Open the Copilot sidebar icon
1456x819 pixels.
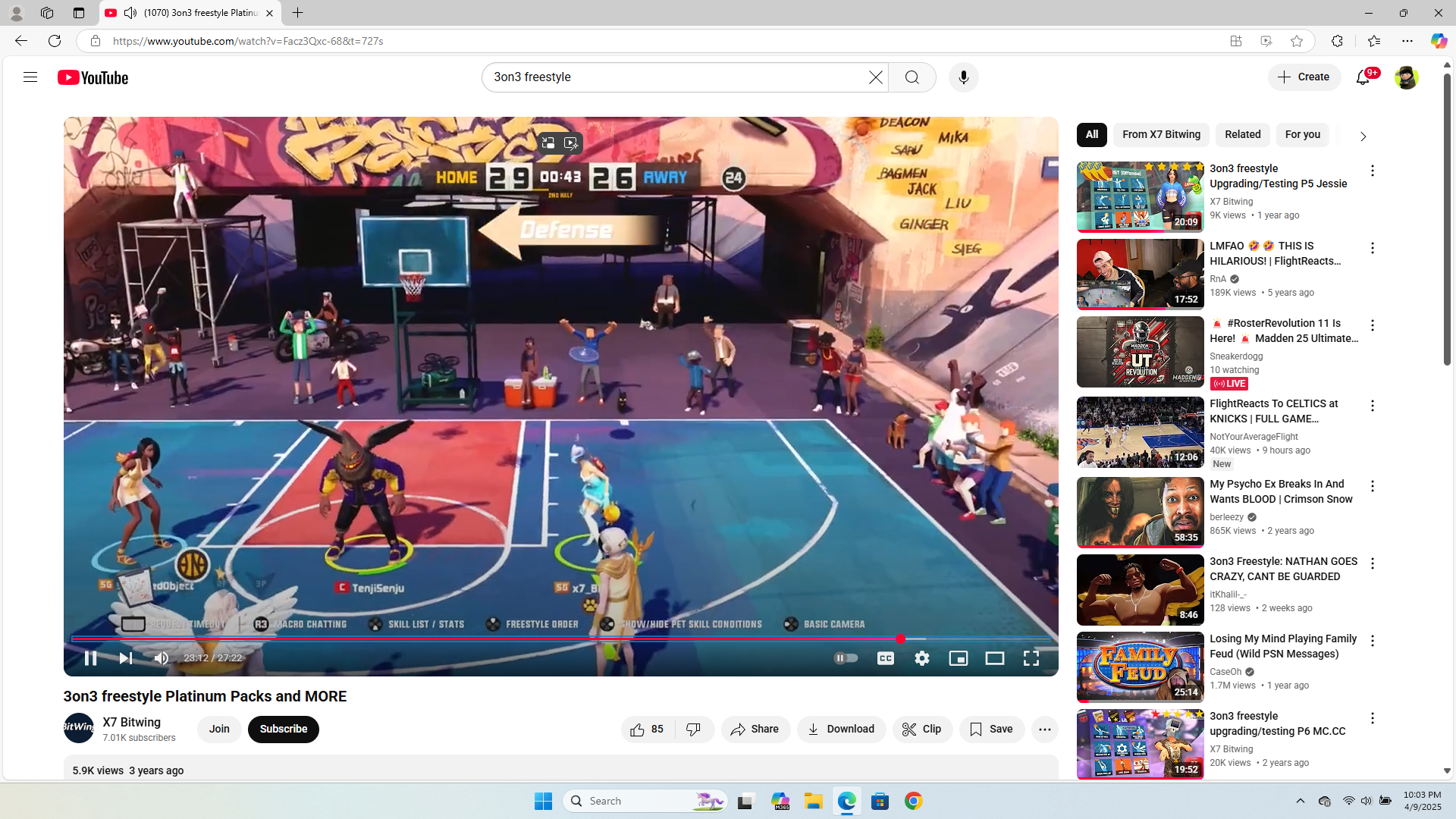pos(1439,41)
